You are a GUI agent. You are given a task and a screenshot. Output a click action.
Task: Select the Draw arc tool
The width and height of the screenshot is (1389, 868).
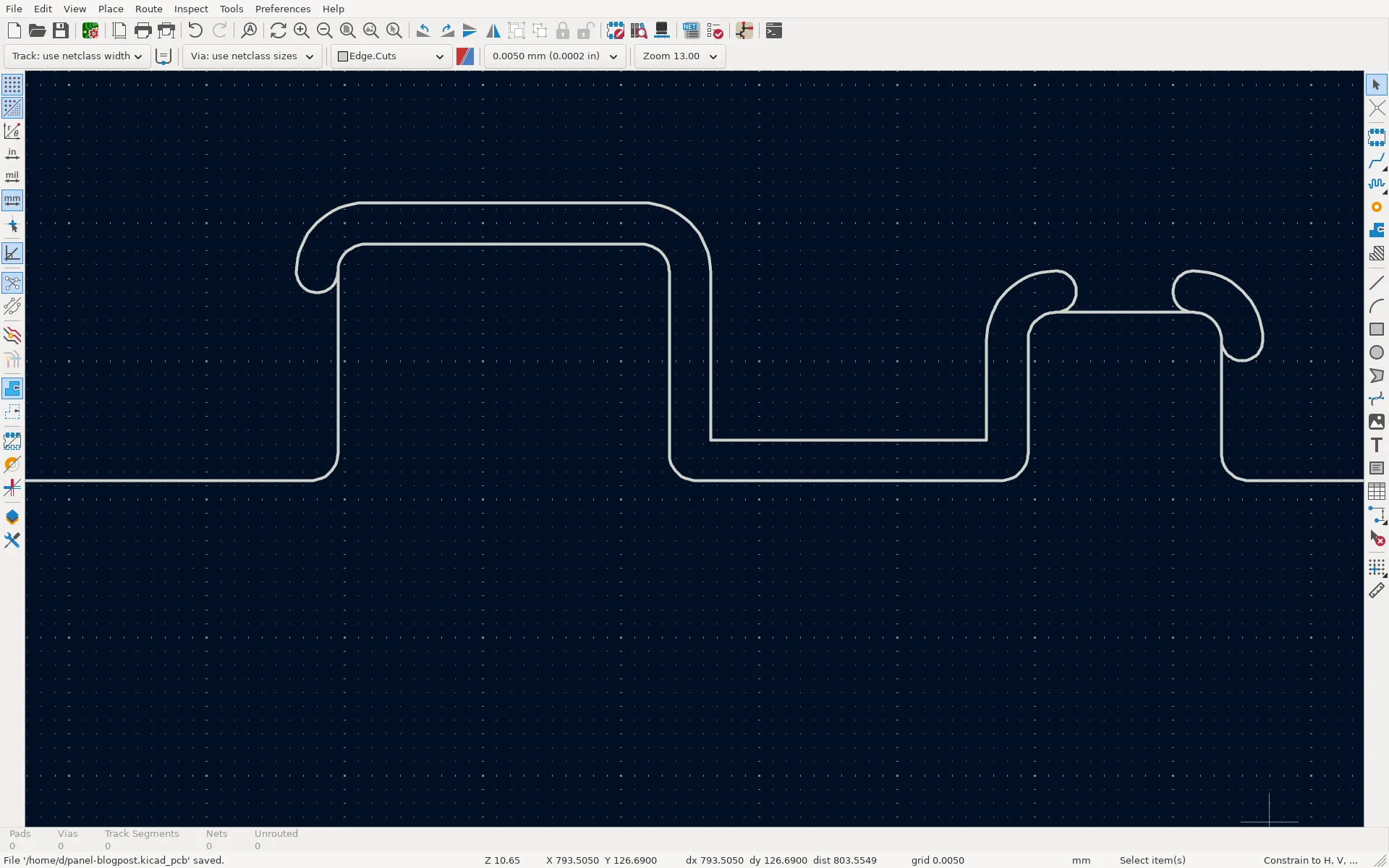1377,306
